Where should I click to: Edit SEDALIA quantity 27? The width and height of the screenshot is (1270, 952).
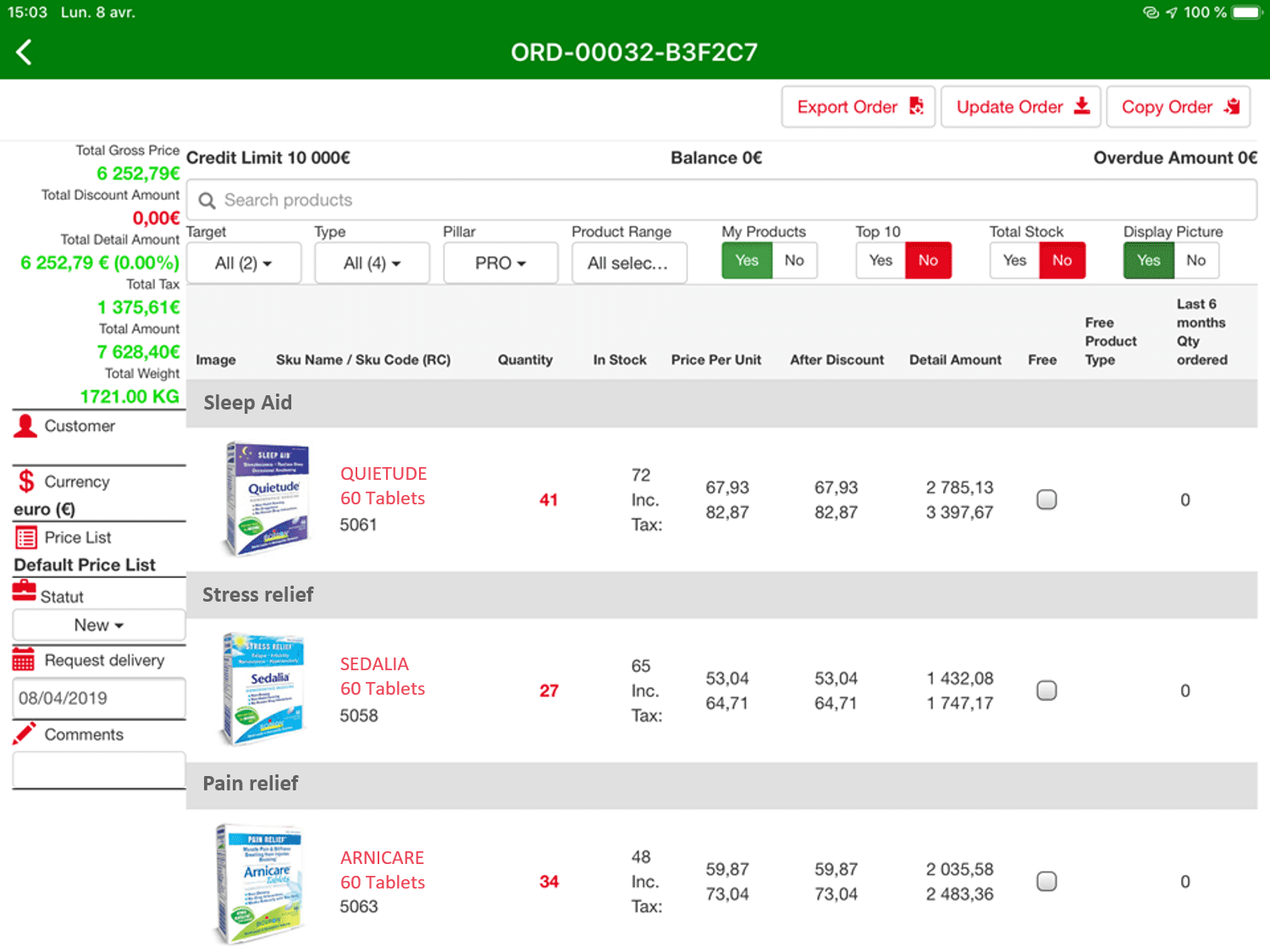[549, 691]
